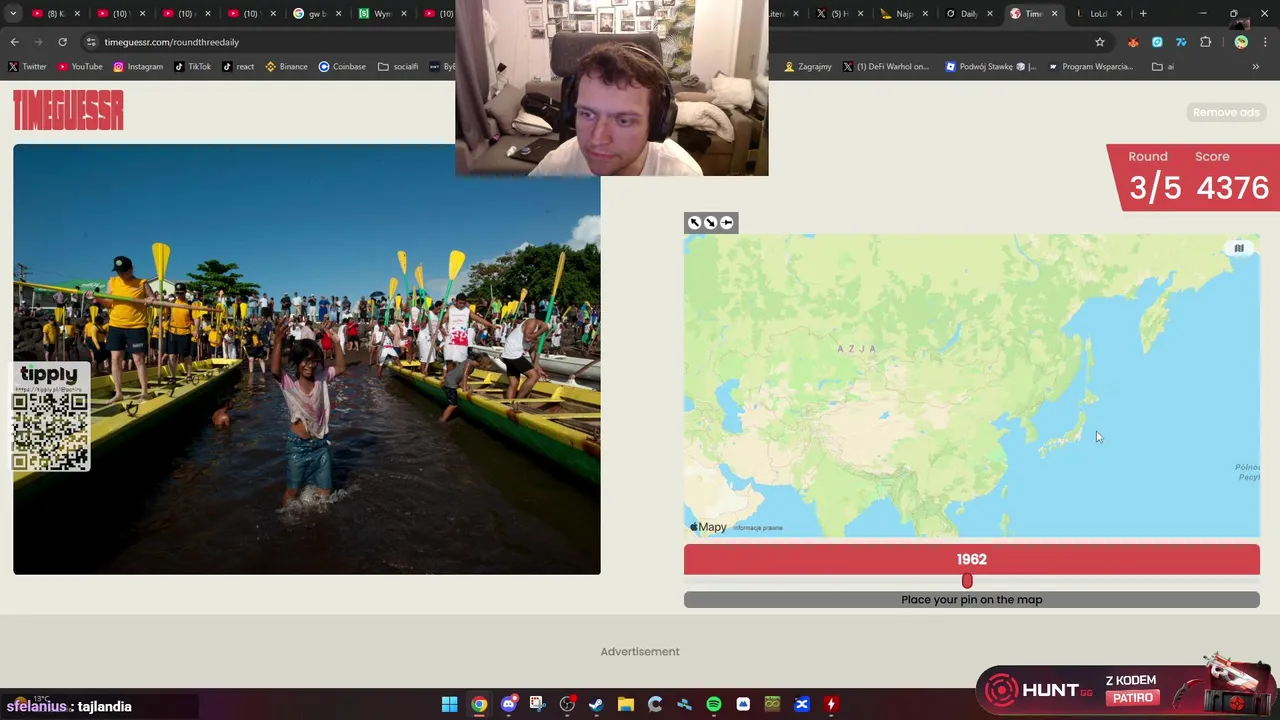Open the ai bookmarks folder

[x=1163, y=66]
